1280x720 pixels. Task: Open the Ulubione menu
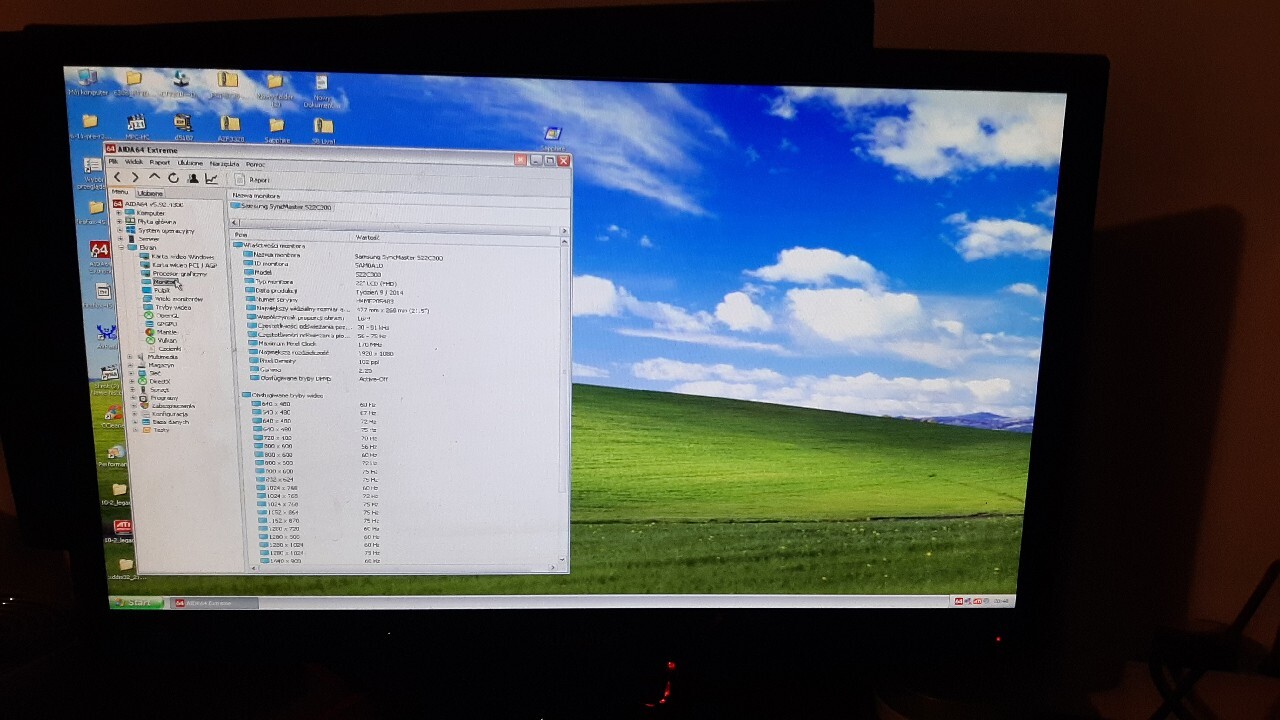pyautogui.click(x=190, y=163)
